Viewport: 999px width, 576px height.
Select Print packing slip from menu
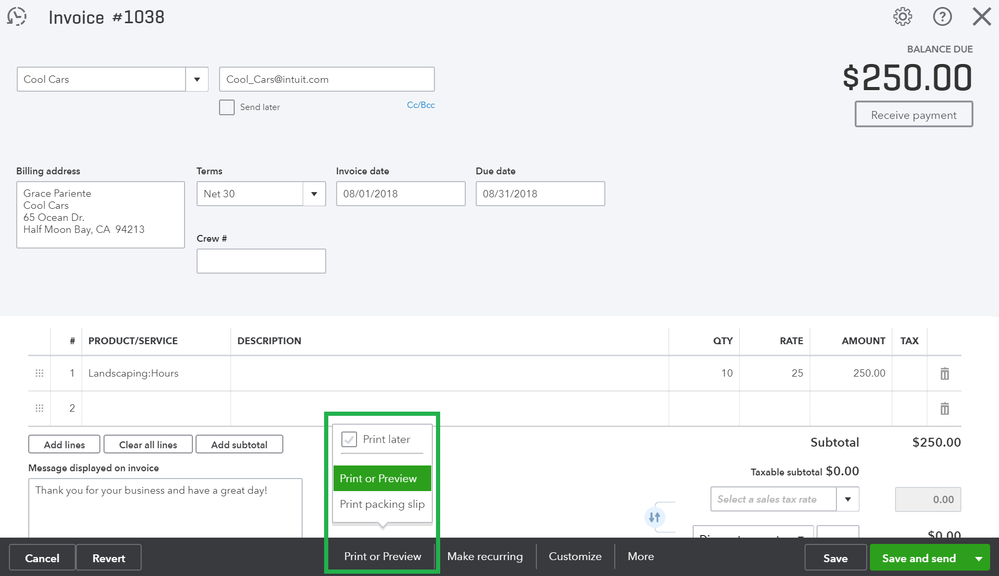coord(382,505)
